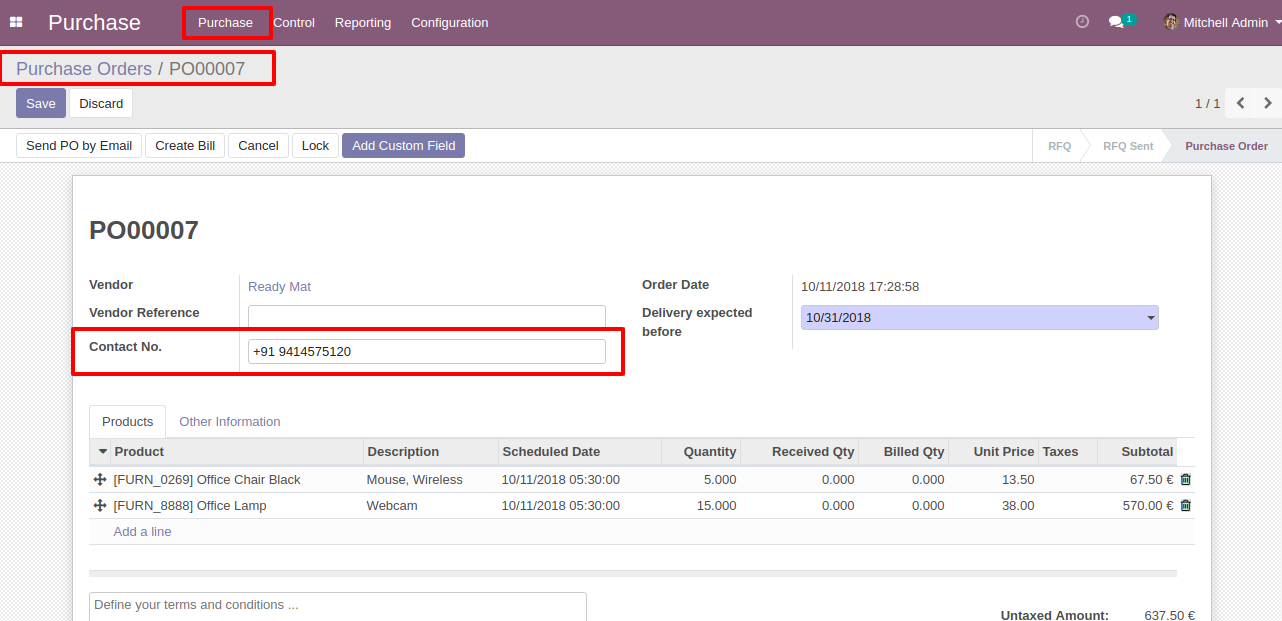Open the Ready Mat vendor link
The height and width of the screenshot is (621, 1282).
279,287
